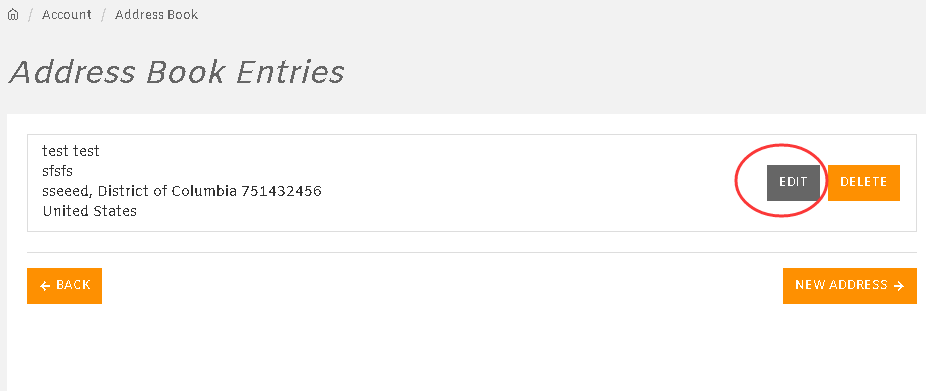Click the District of Columbia text
926x391 pixels.
point(168,191)
